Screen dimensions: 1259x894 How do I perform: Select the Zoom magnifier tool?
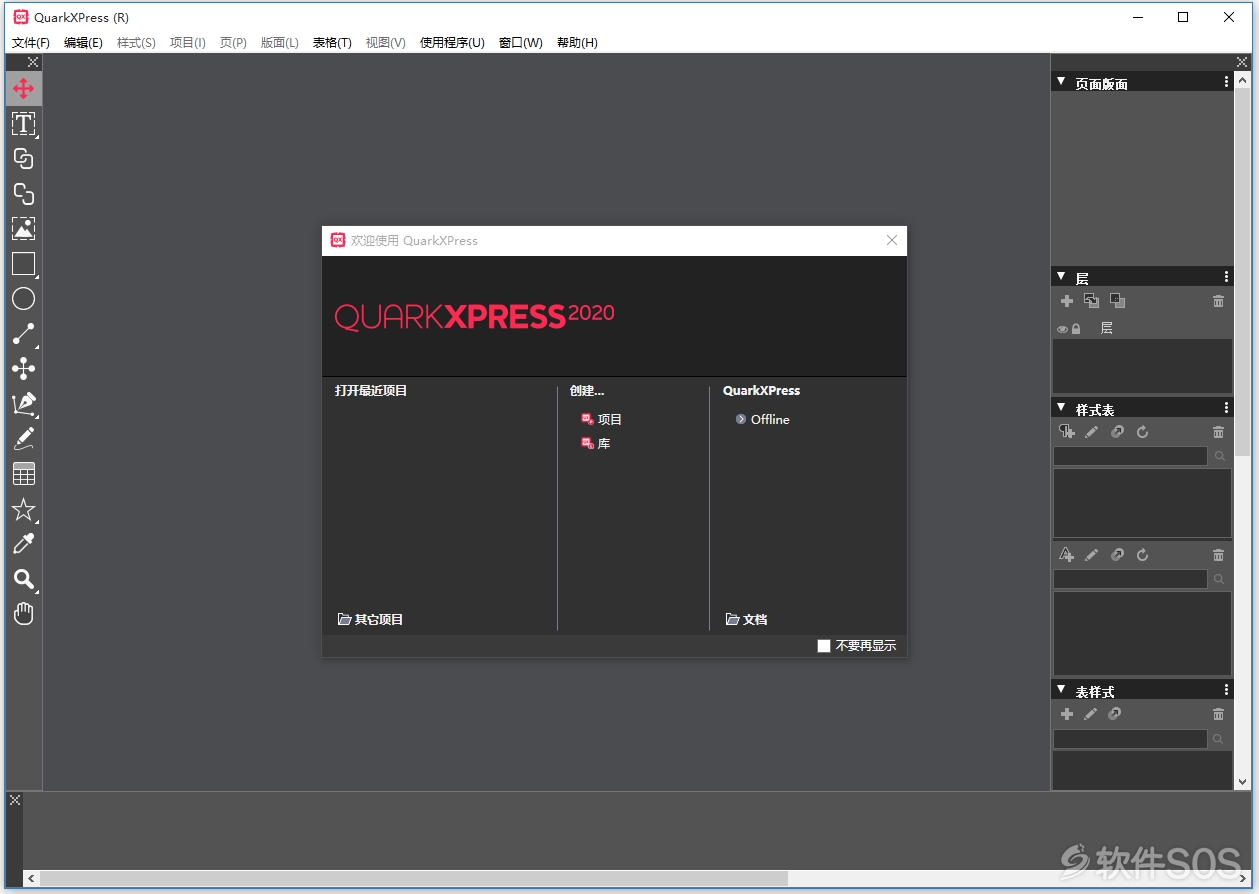tap(23, 579)
